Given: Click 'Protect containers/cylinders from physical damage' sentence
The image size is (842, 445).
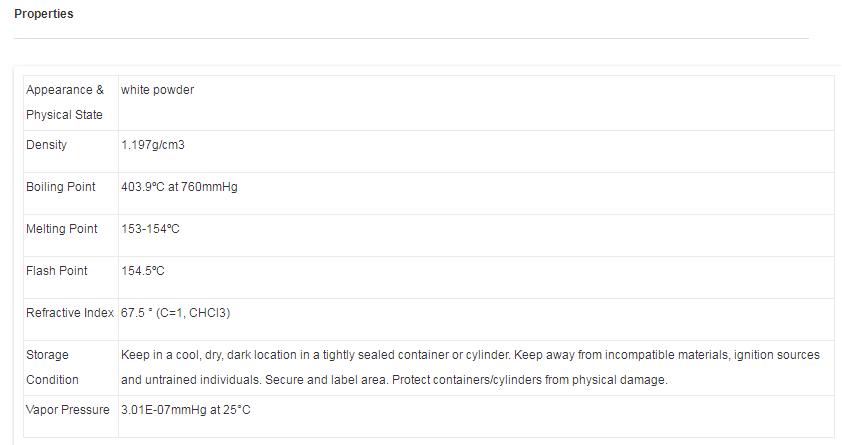Looking at the screenshot, I should (x=528, y=380).
